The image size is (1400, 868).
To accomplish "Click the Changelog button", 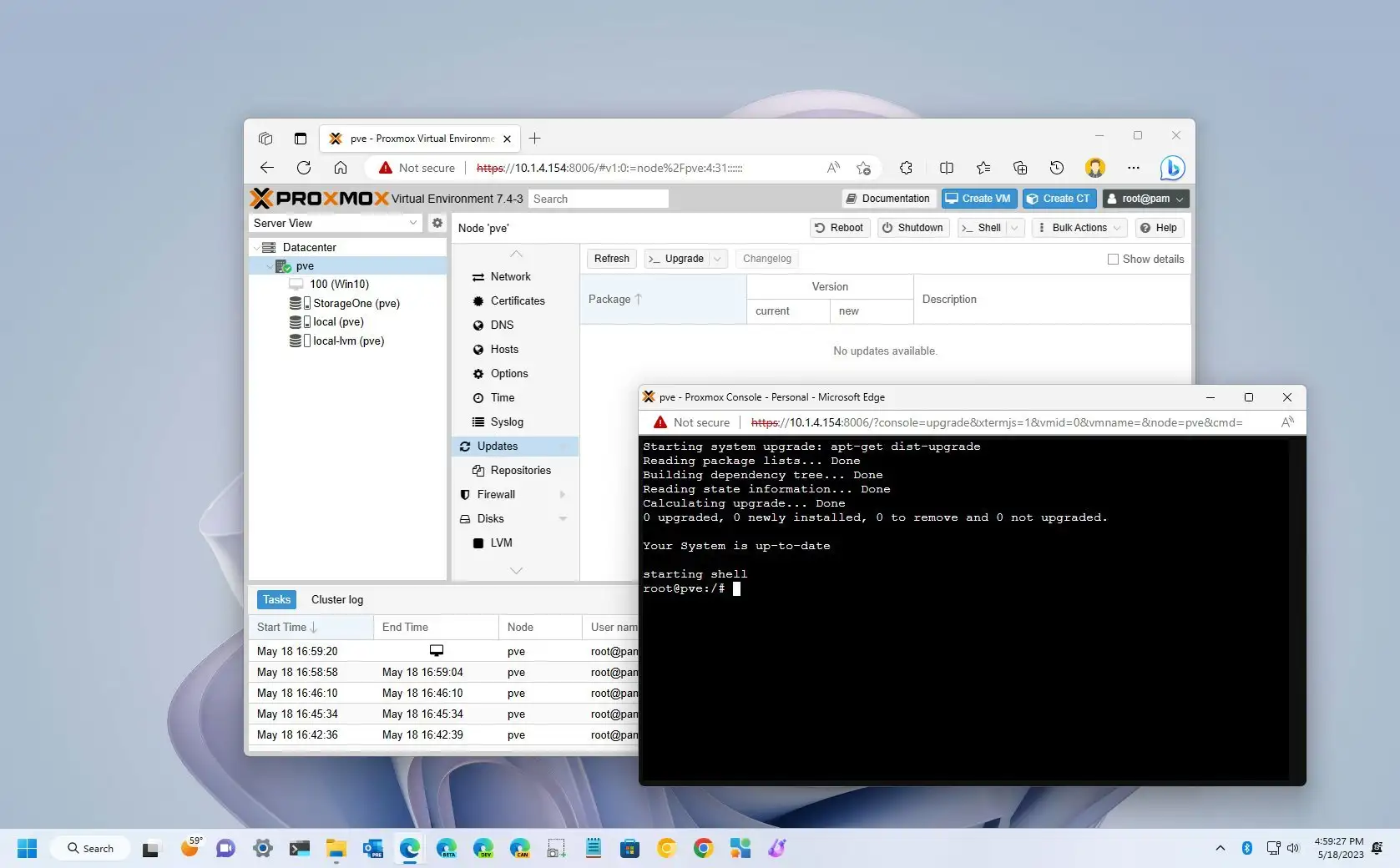I will click(766, 259).
